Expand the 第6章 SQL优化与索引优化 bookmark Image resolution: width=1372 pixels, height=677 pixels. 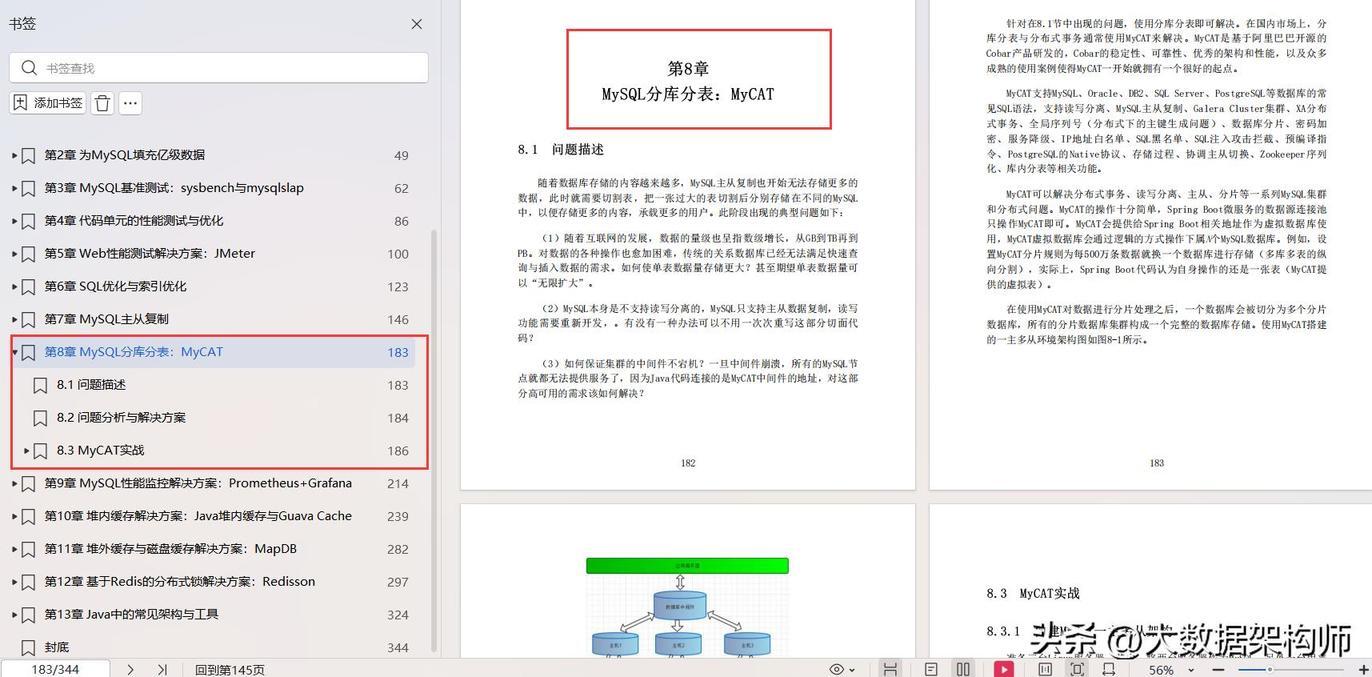(x=14, y=286)
